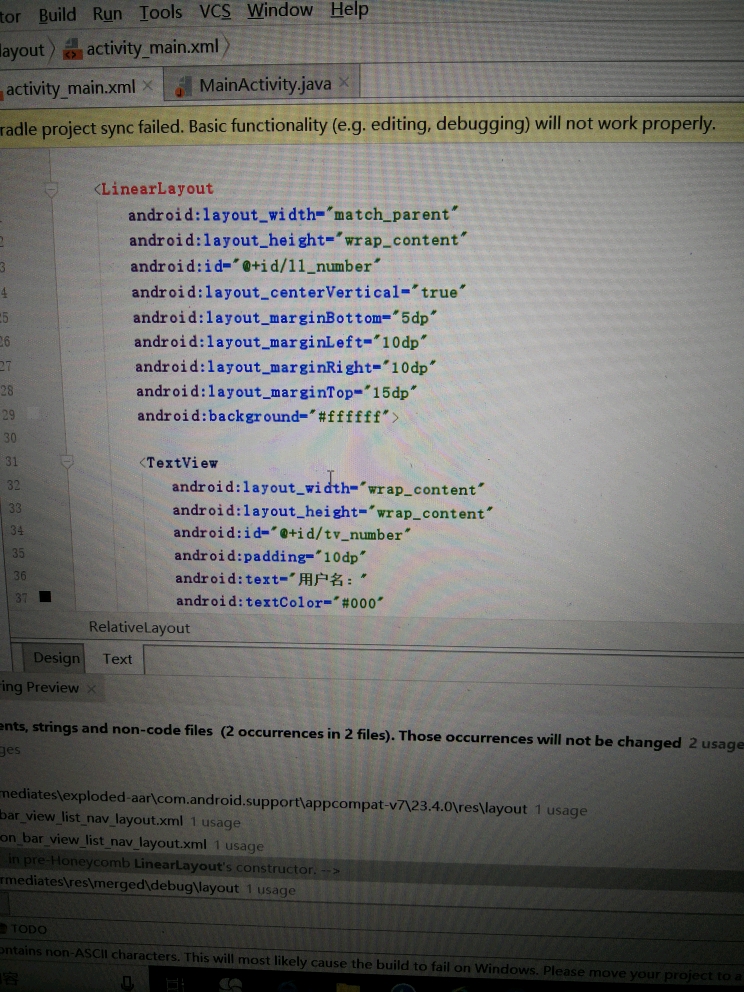Click android:textColor="#000" line
744x992 pixels.
pos(280,602)
